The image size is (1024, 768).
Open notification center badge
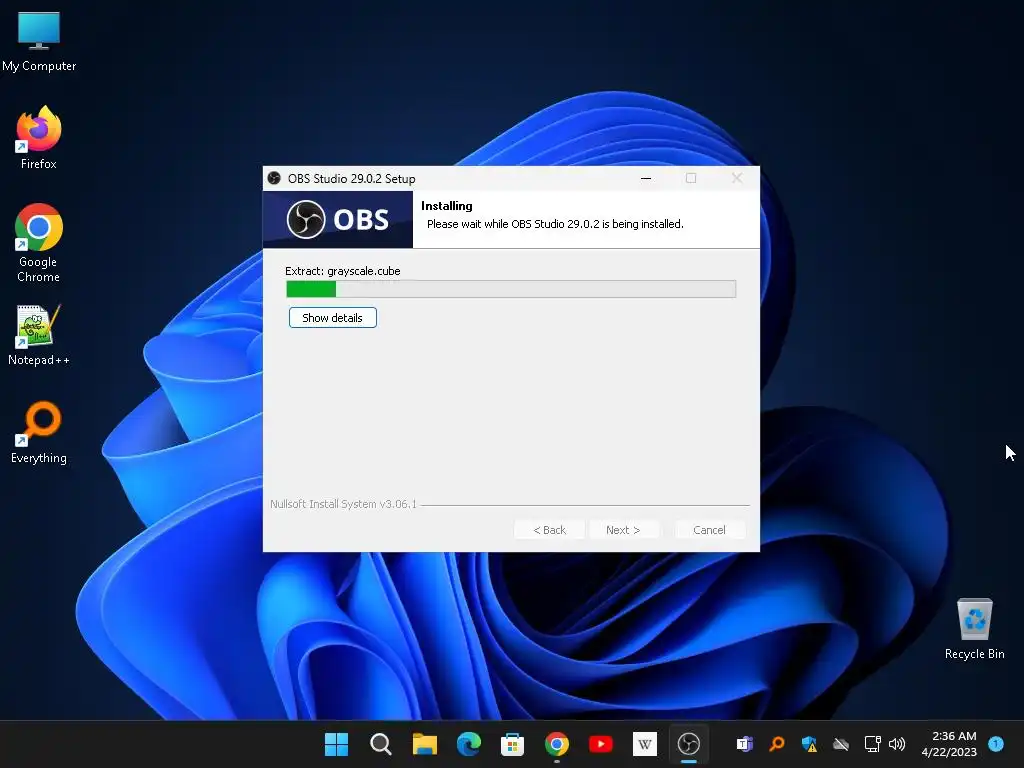pos(996,743)
